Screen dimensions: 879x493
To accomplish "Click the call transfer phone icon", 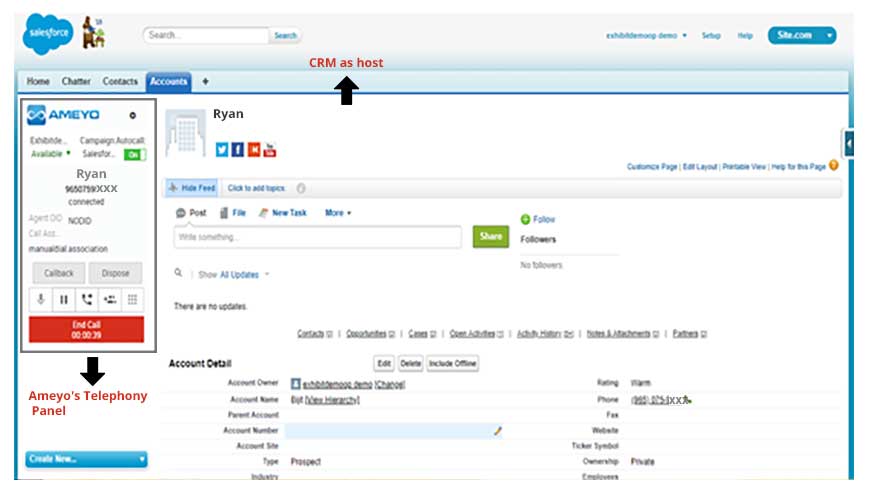I will pos(87,299).
